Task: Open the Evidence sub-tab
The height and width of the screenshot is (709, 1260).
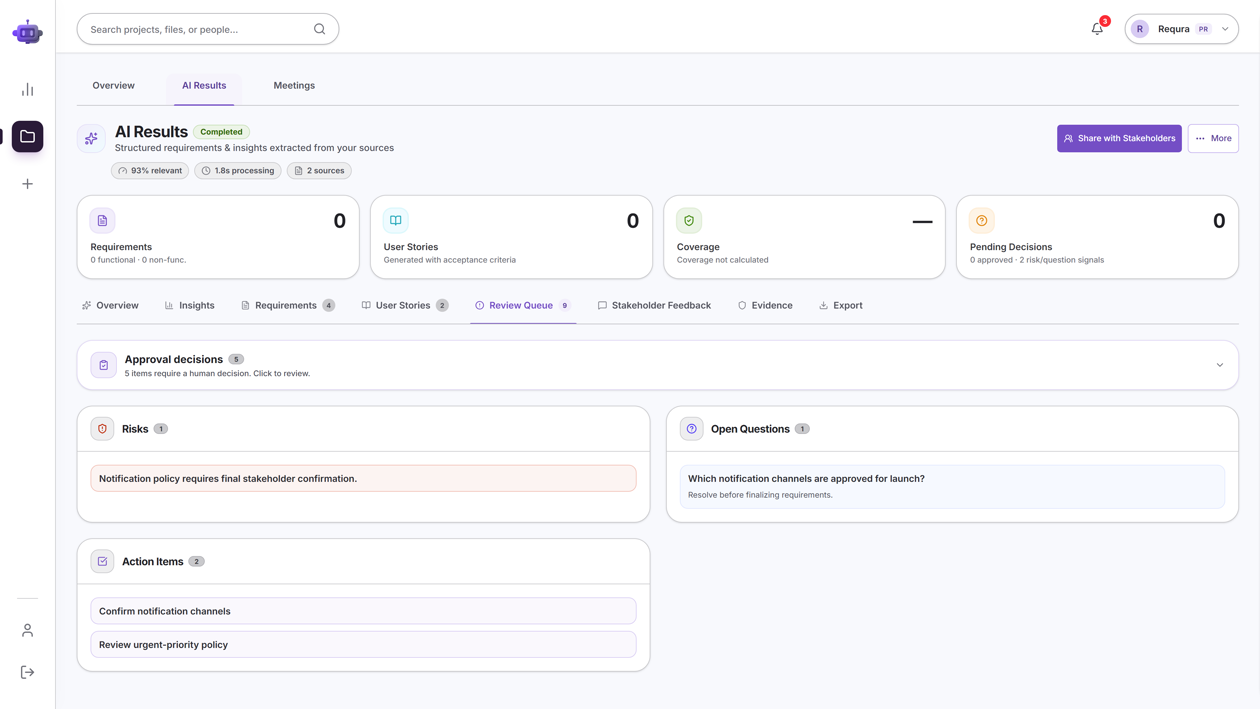Action: (765, 305)
